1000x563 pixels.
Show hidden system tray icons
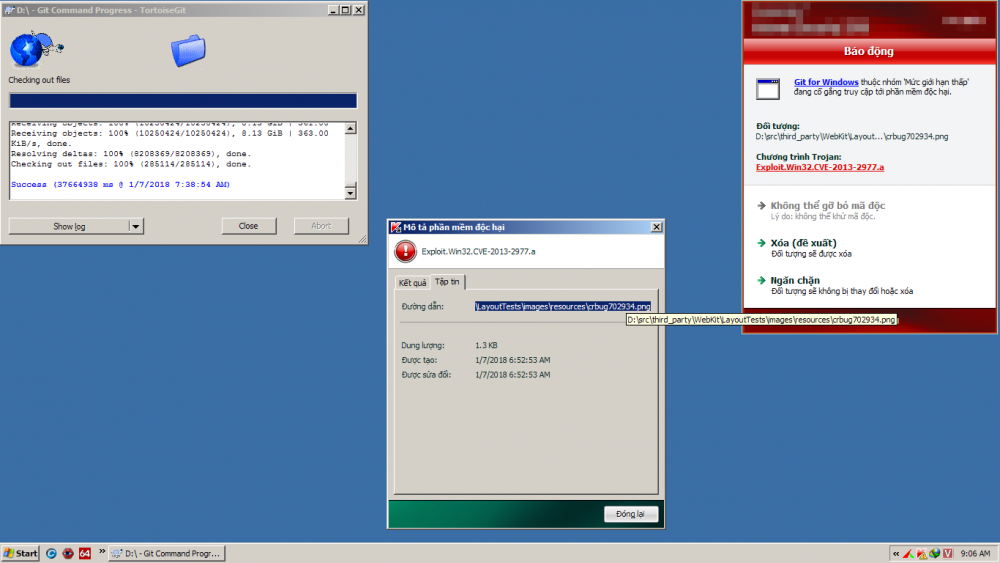click(895, 553)
